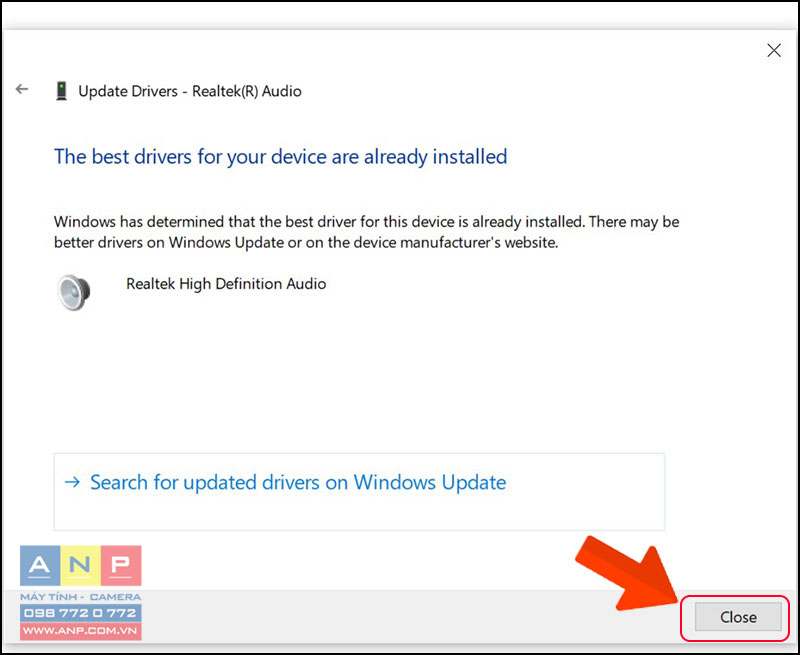Open Search for updated drivers on Windows Update
This screenshot has width=800, height=655.
(x=359, y=492)
